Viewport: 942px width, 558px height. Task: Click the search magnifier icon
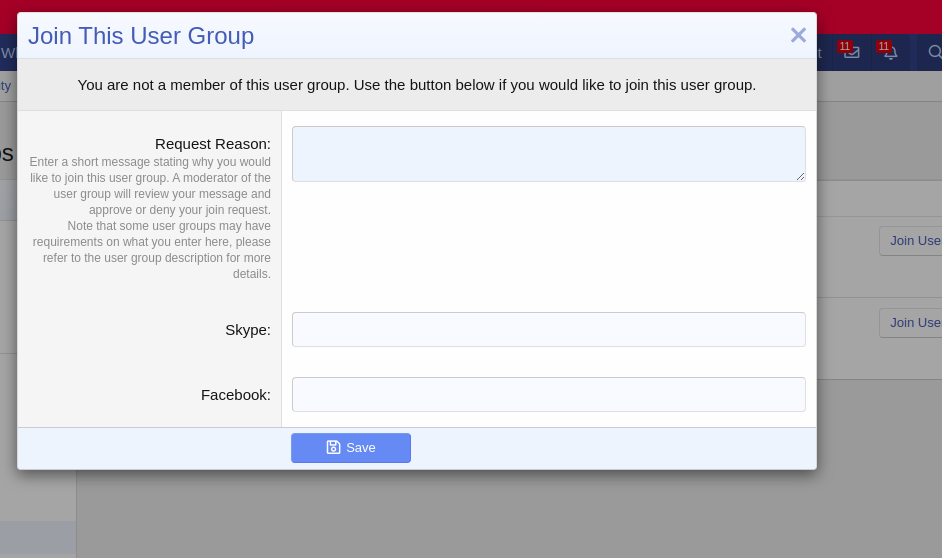tap(934, 52)
